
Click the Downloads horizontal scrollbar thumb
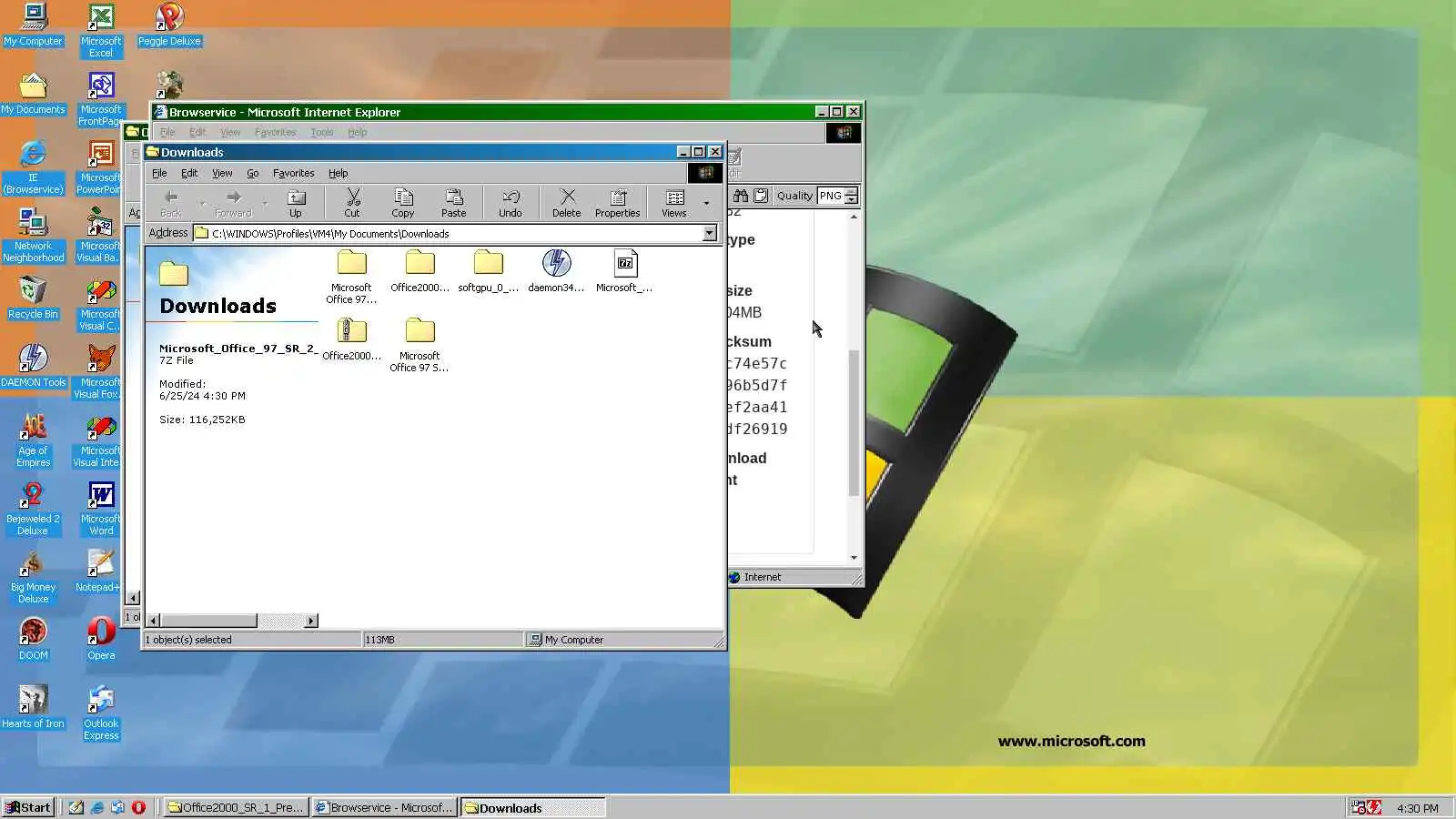point(208,621)
